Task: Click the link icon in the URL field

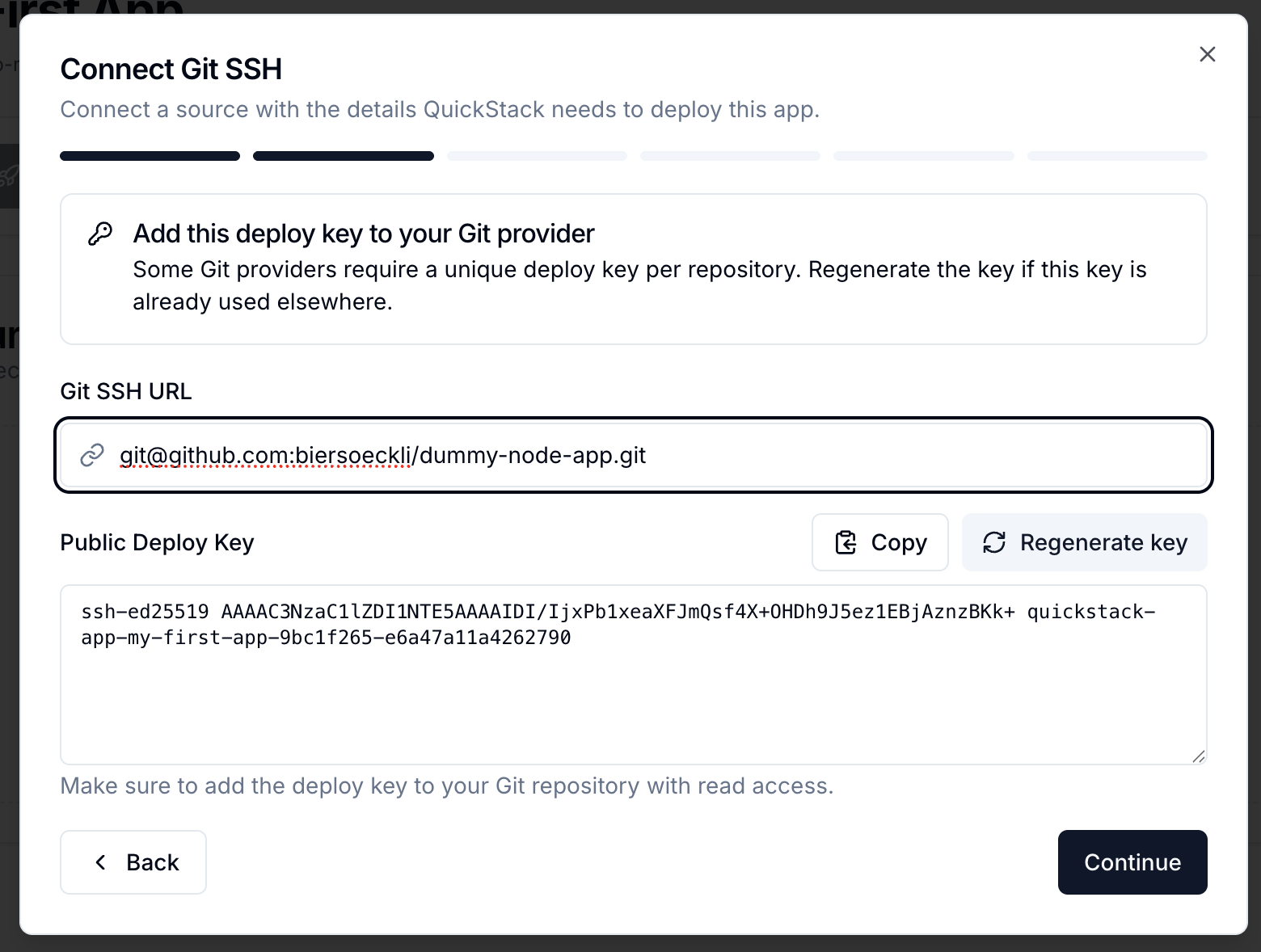Action: 92,455
